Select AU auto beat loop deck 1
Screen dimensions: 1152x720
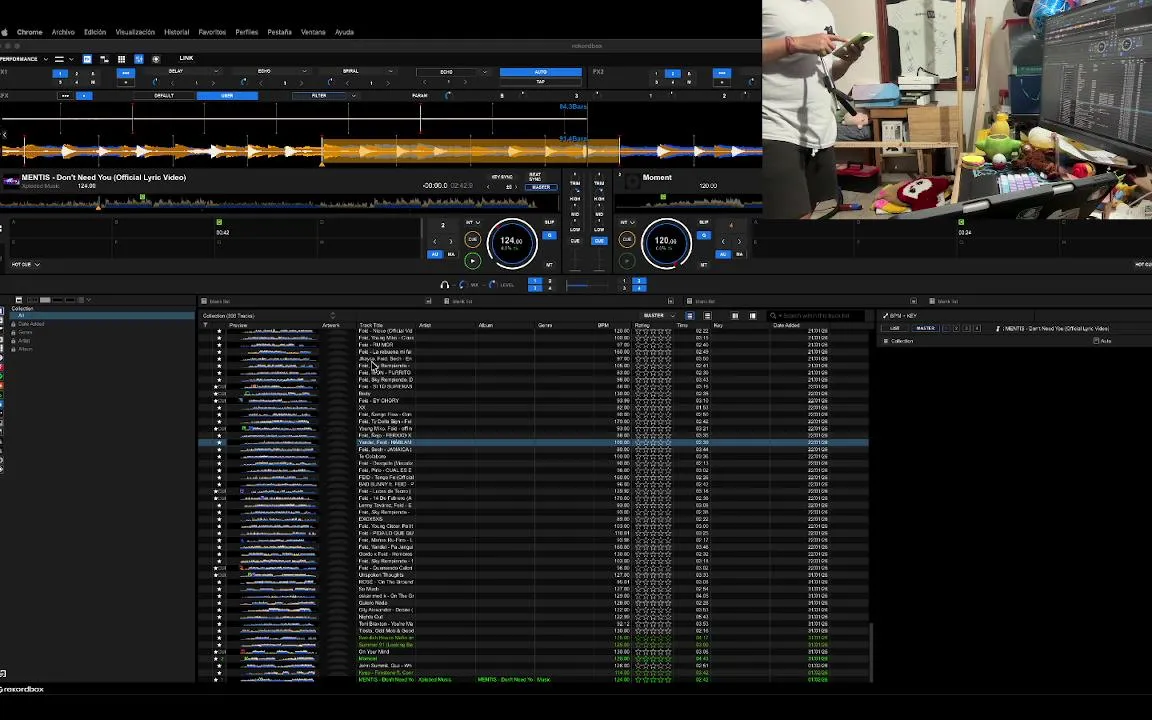pyautogui.click(x=434, y=254)
